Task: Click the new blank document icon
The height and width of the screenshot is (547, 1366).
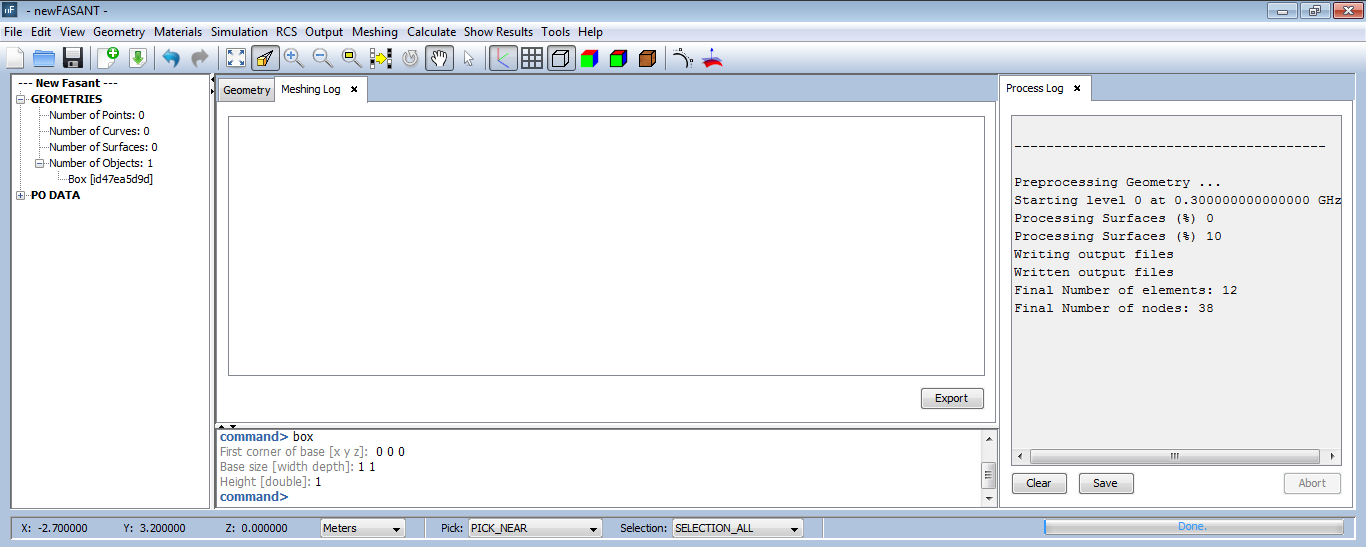Action: 16,58
